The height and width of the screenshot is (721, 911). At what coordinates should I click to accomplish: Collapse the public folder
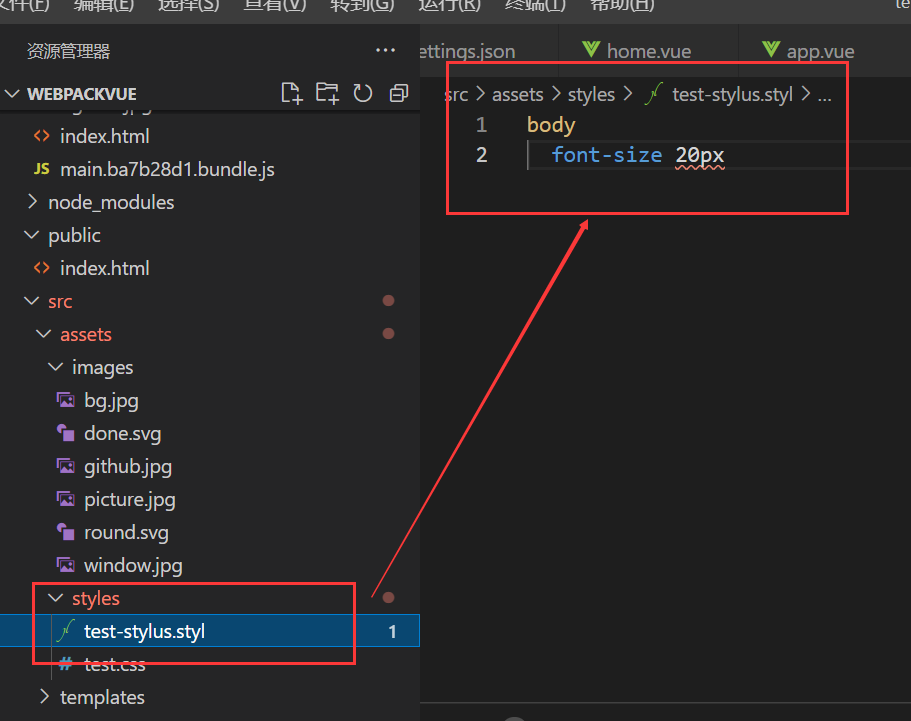coord(31,235)
